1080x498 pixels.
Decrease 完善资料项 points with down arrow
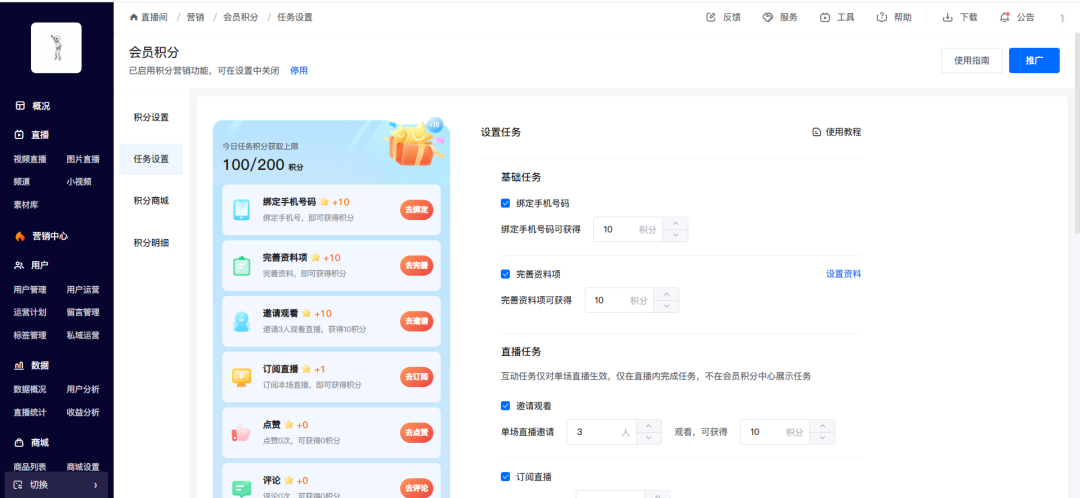[666, 307]
